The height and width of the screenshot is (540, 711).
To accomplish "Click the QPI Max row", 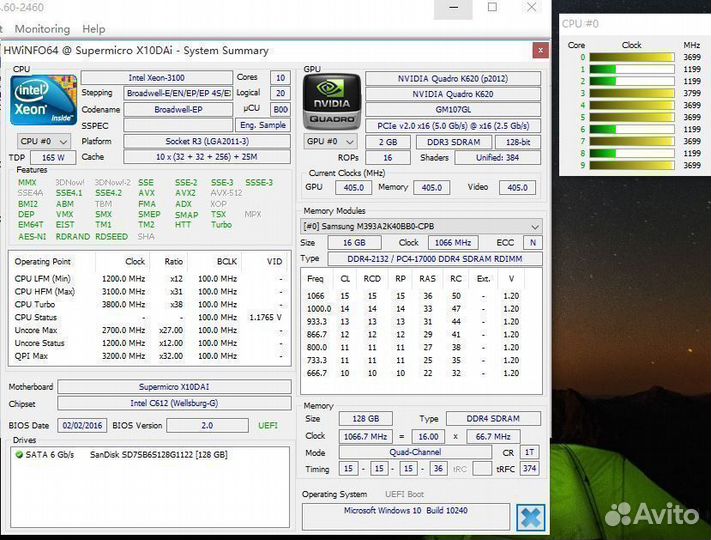I will [x=150, y=356].
